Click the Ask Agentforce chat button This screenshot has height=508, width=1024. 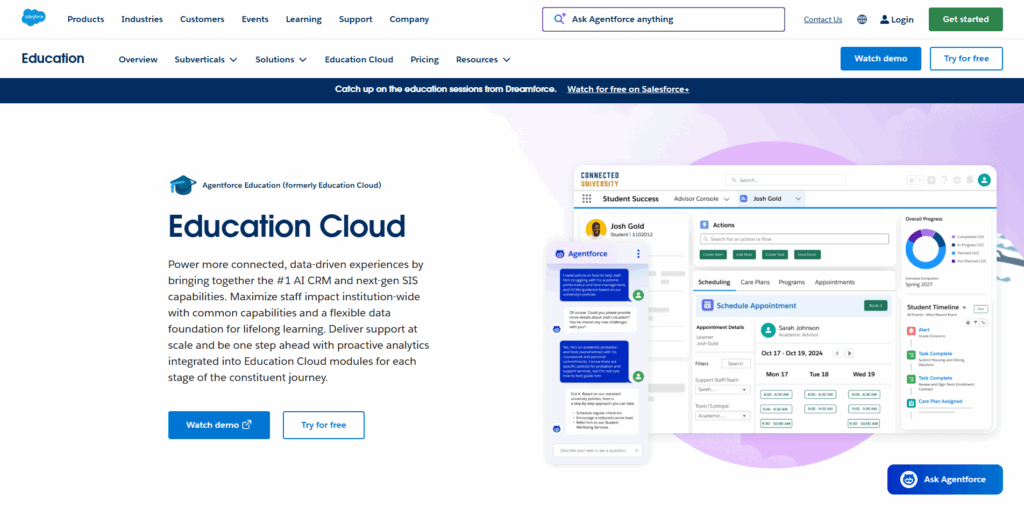[x=944, y=479]
